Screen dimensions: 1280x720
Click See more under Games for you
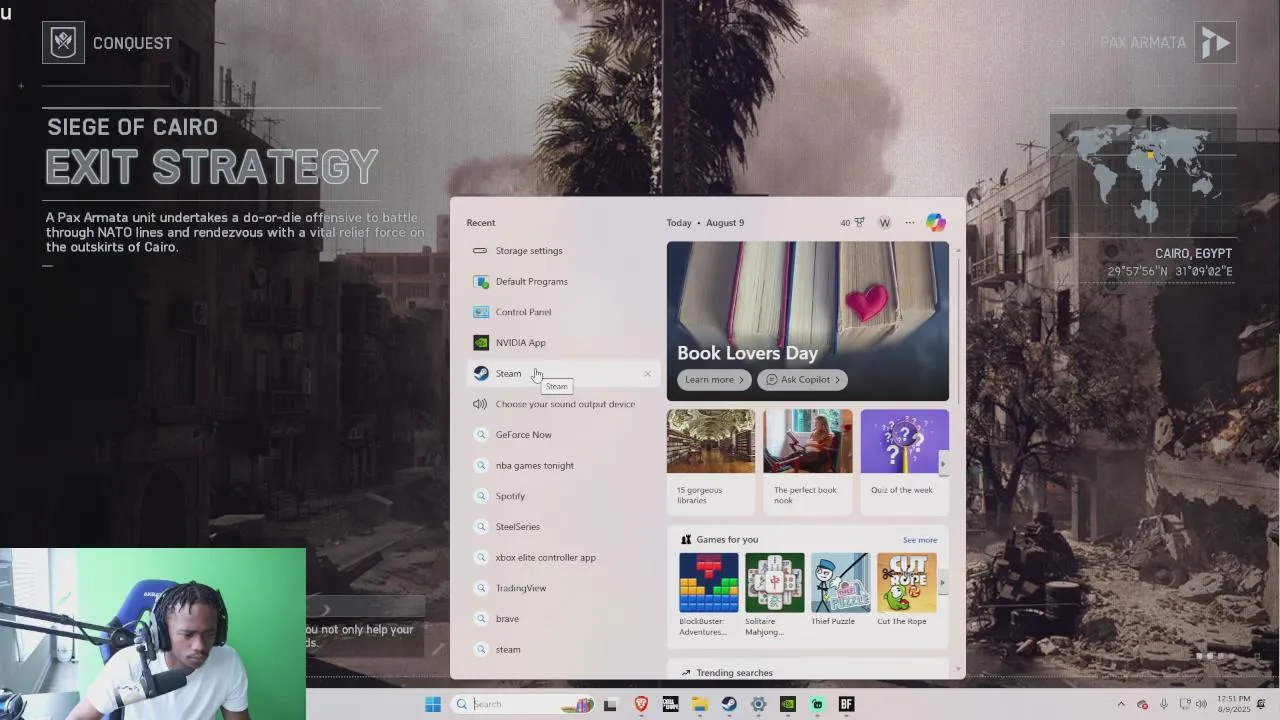[920, 540]
